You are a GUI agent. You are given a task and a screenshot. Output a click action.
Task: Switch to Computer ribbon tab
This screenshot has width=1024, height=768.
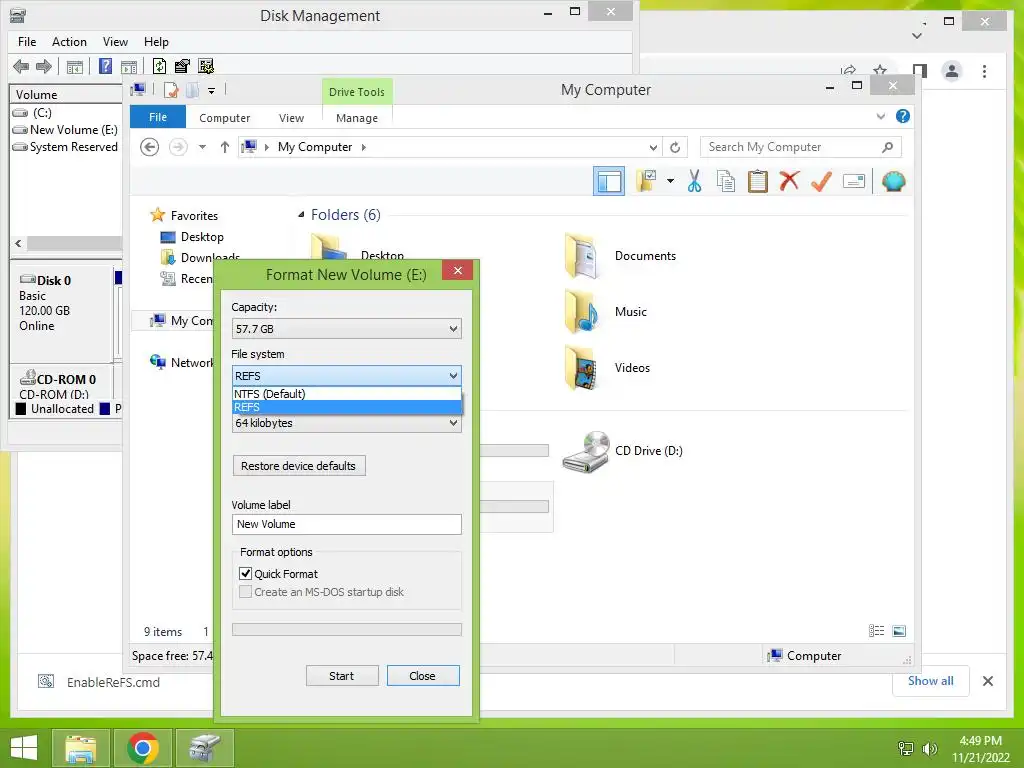click(x=225, y=118)
